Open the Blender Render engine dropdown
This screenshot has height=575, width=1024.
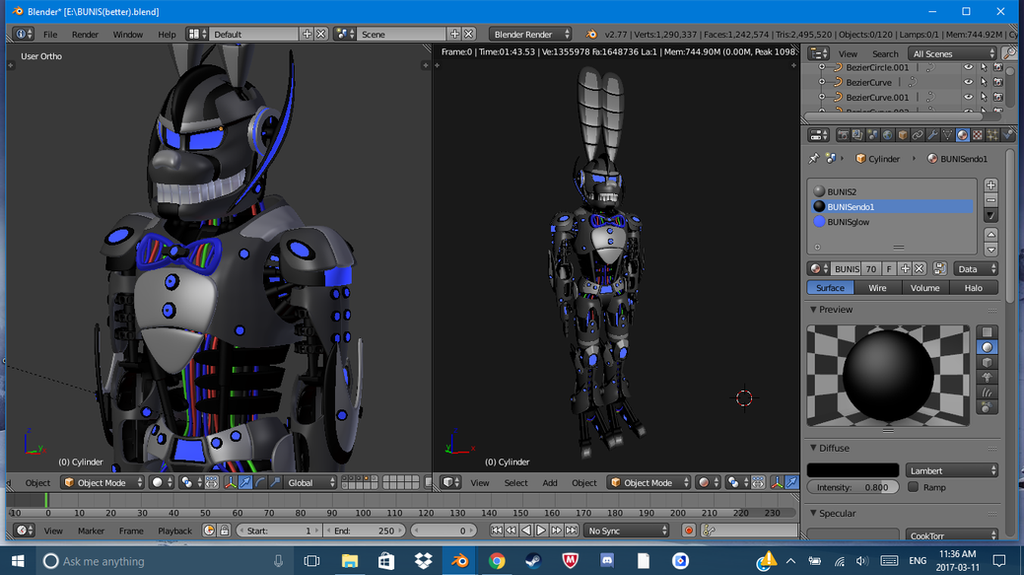click(x=532, y=34)
